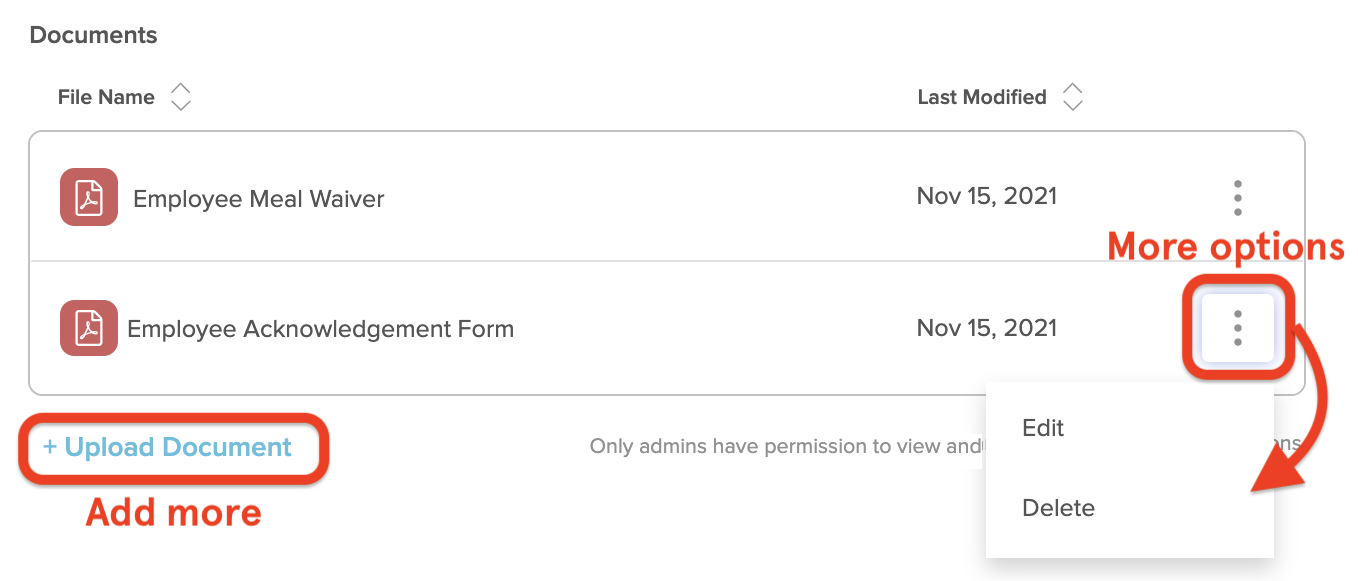Click the plus sign before Upload Document
1358x581 pixels.
tap(50, 447)
